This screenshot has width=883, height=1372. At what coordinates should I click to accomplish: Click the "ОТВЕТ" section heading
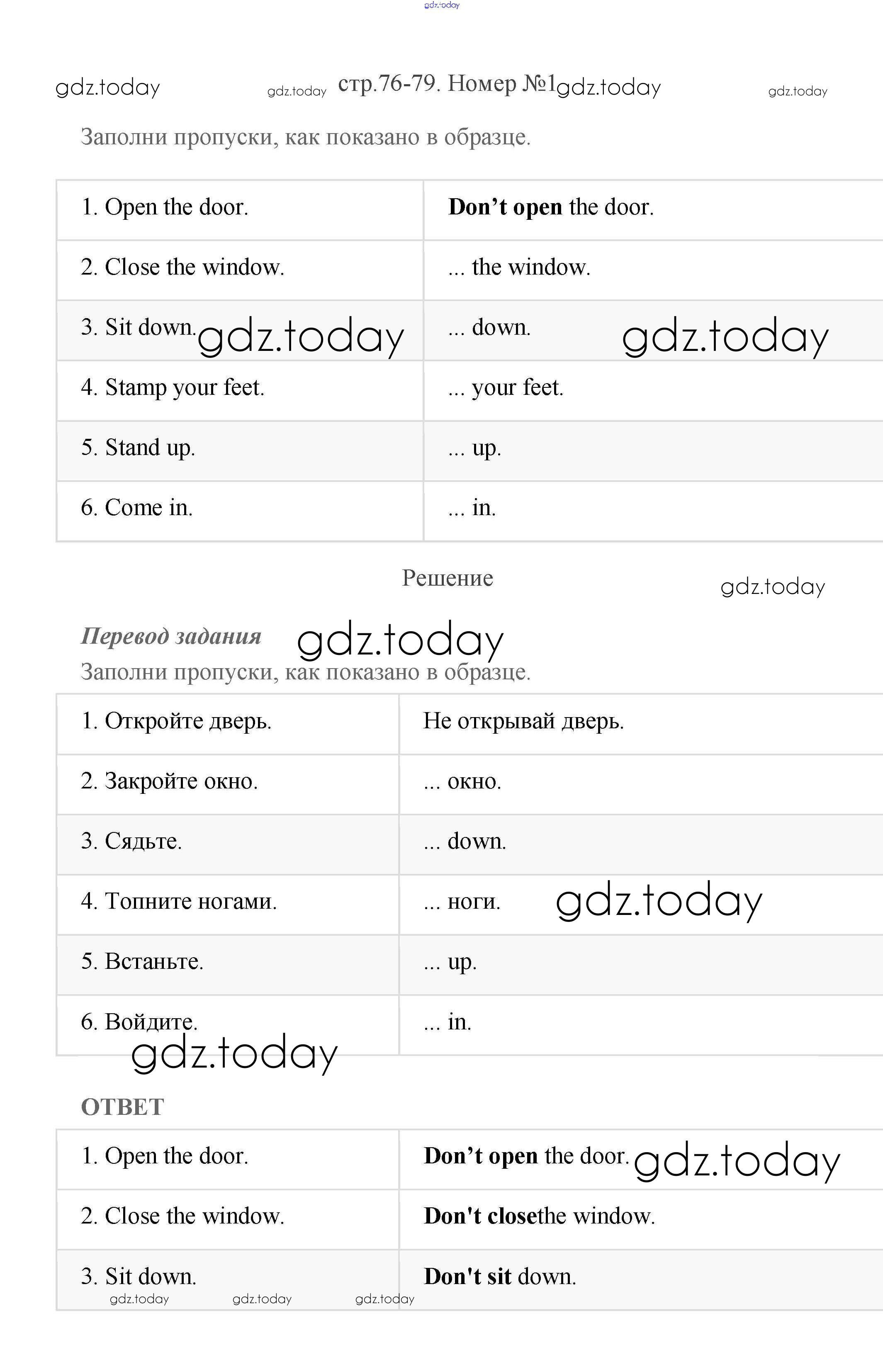tap(122, 1107)
